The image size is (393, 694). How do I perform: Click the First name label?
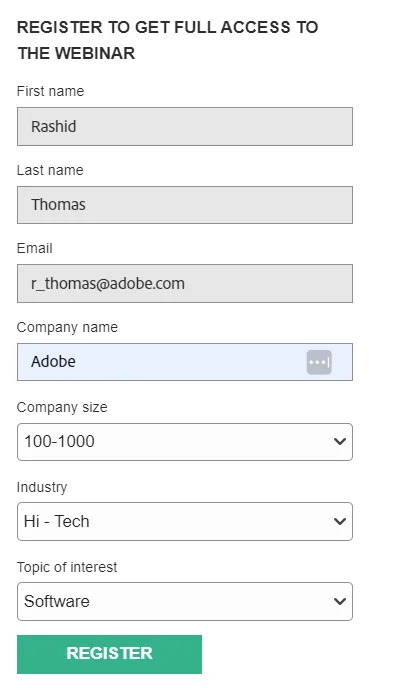point(50,91)
